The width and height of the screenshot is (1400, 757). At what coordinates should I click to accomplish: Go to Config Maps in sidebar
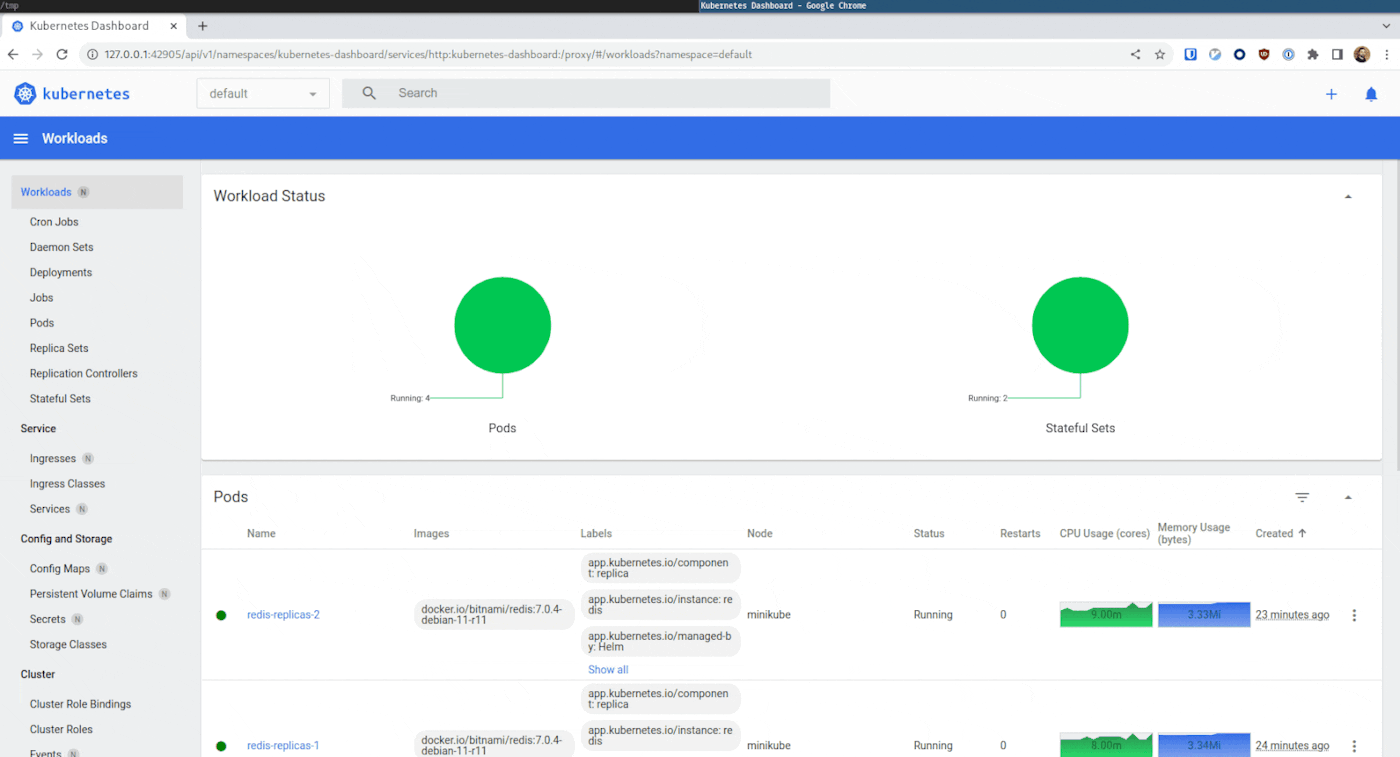60,568
